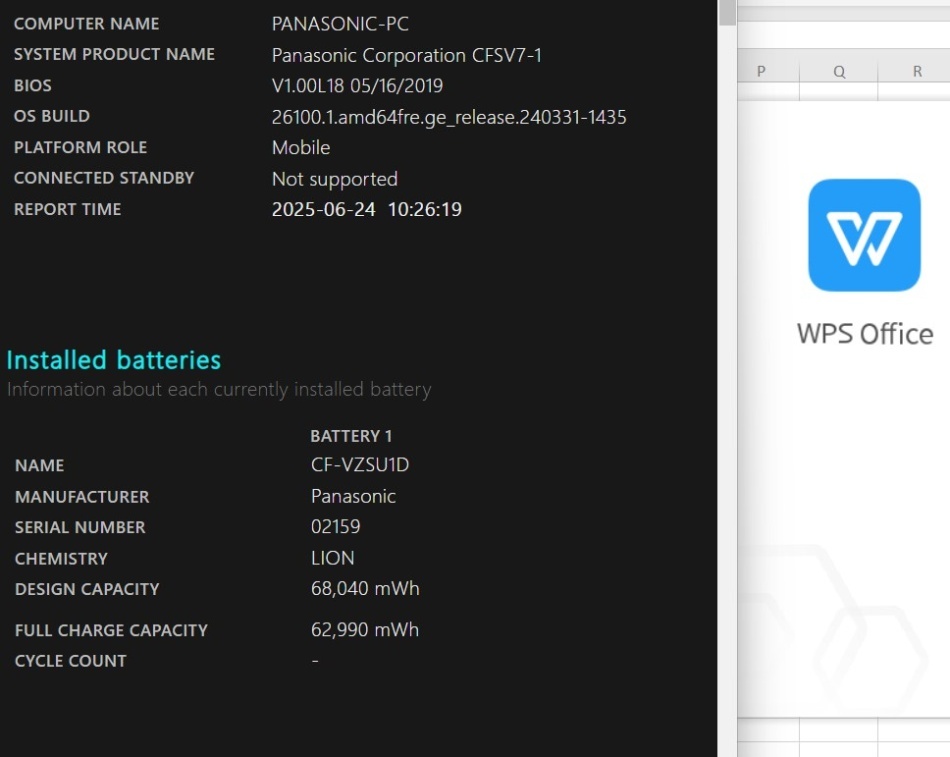Click the subtitle about each currently installed battery

[x=219, y=389]
